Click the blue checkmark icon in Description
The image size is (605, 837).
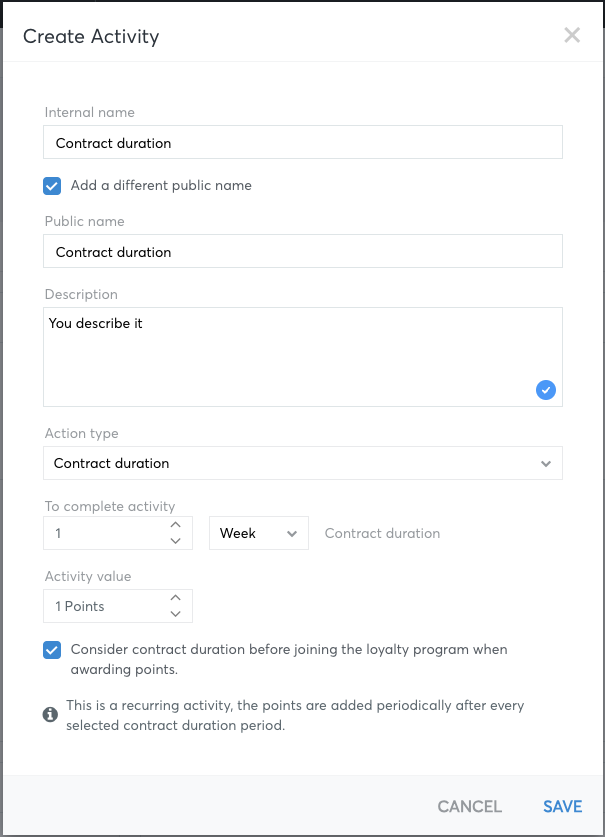click(545, 390)
